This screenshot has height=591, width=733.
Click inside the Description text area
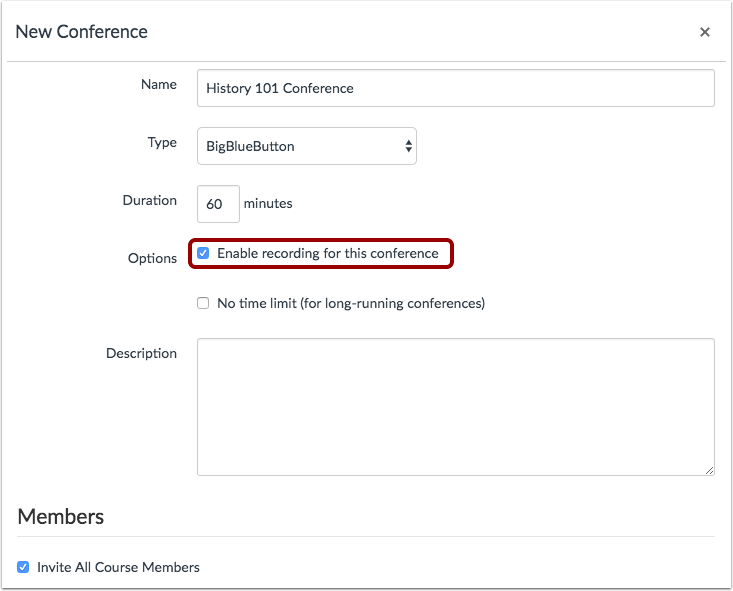tap(456, 407)
